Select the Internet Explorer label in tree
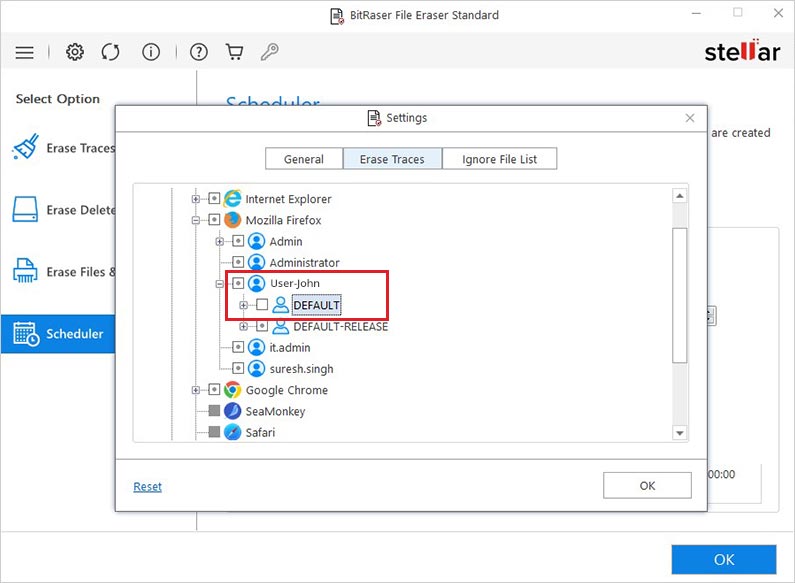Viewport: 795px width, 583px height. click(288, 199)
